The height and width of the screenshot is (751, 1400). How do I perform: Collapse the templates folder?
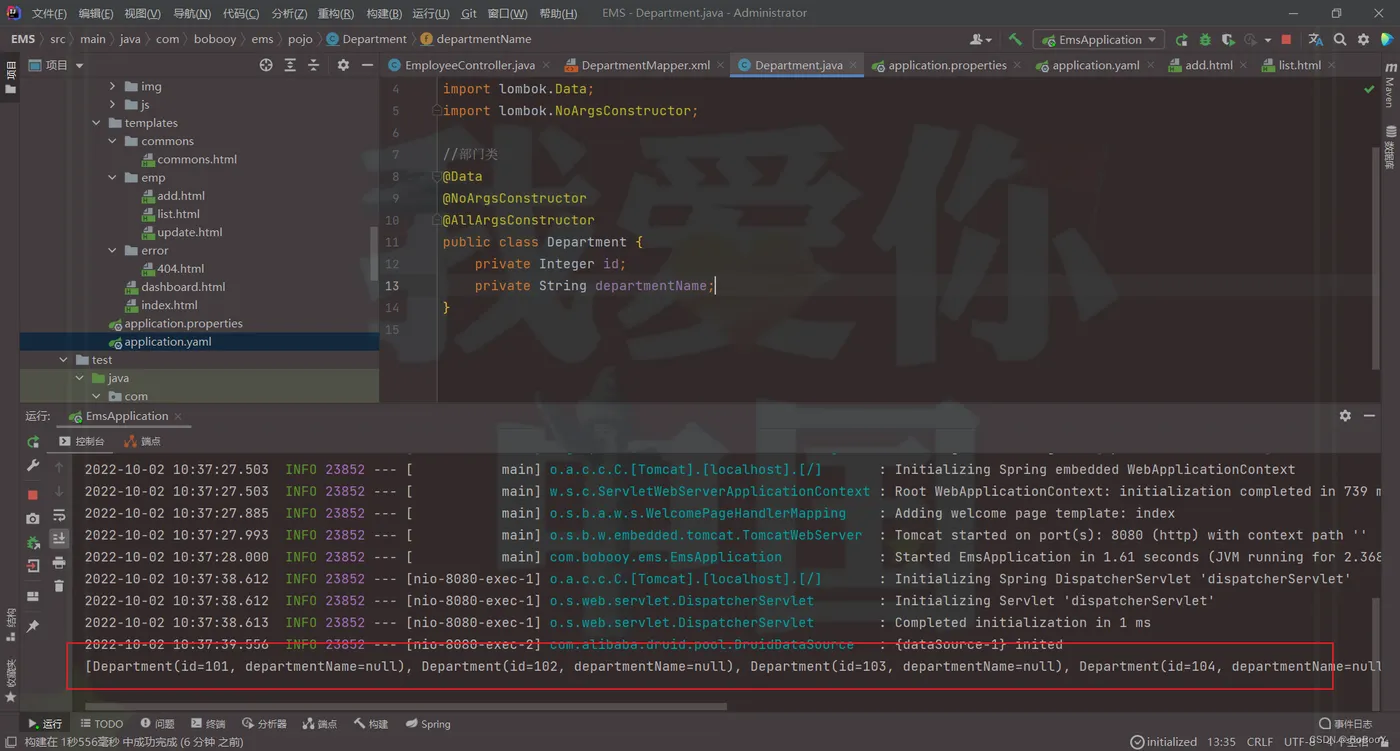coord(96,123)
